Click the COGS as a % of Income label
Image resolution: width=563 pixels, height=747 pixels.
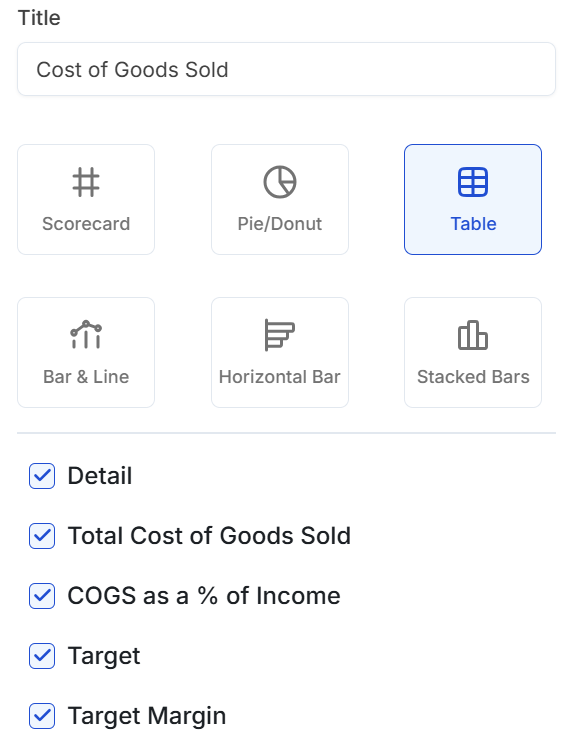204,596
